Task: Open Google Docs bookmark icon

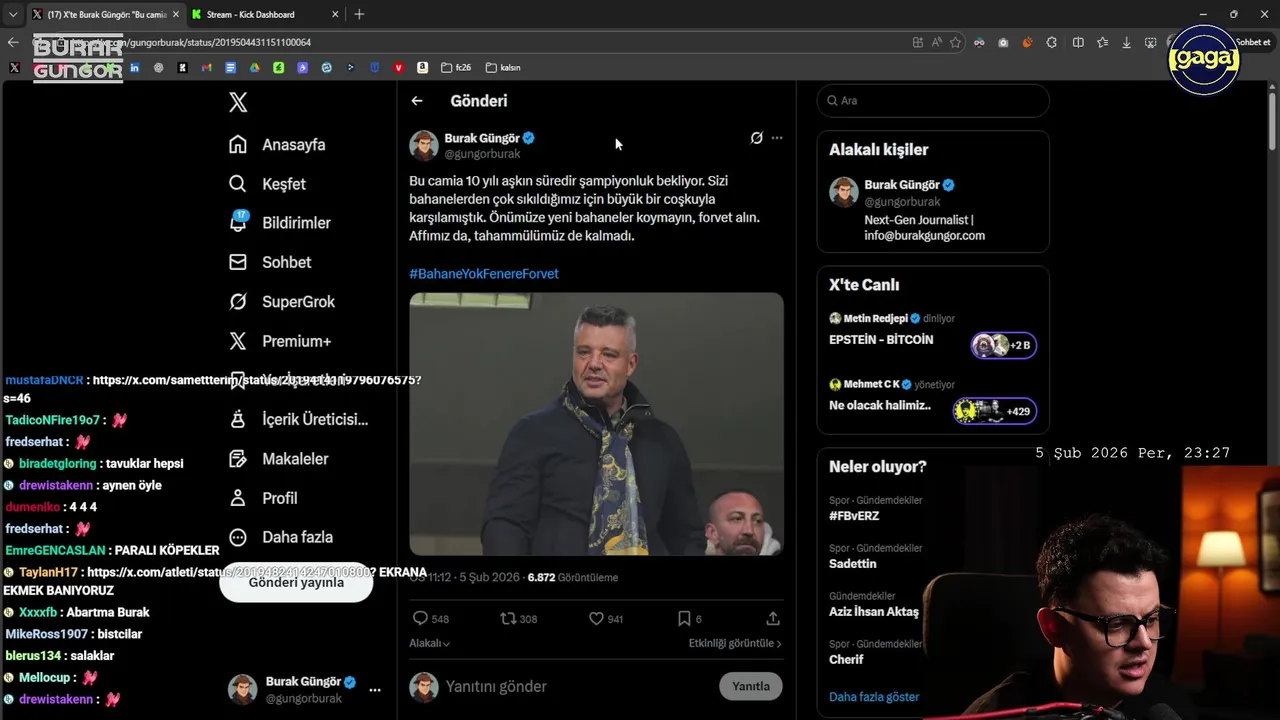Action: click(230, 68)
